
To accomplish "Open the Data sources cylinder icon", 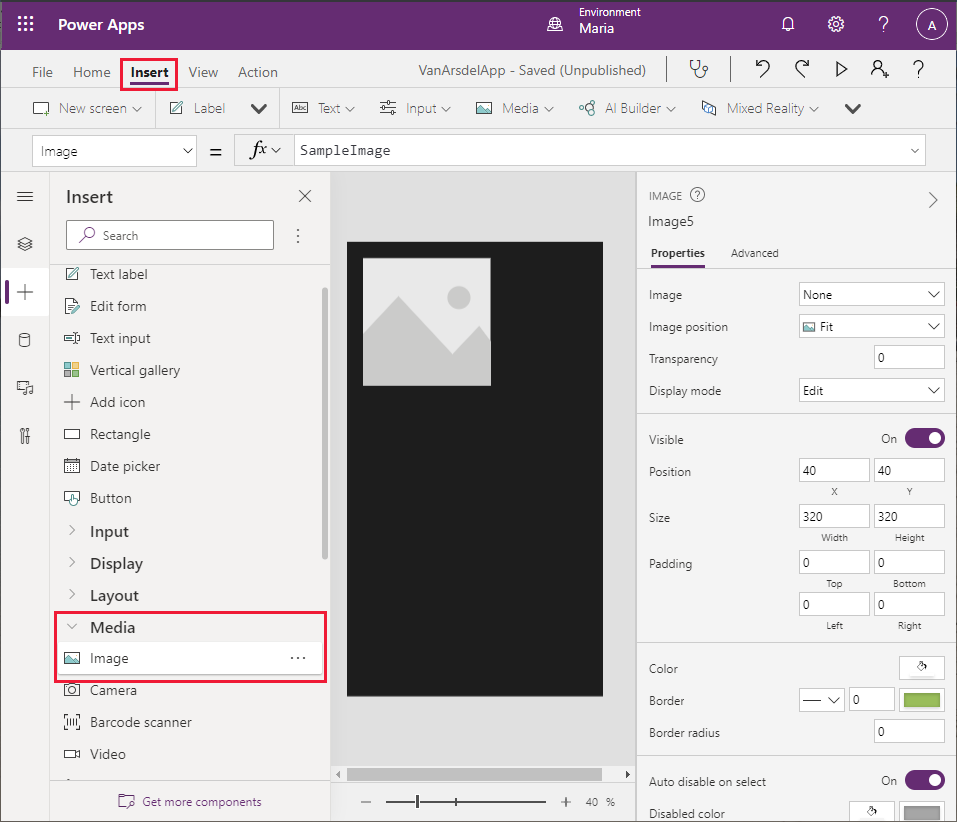I will point(25,340).
